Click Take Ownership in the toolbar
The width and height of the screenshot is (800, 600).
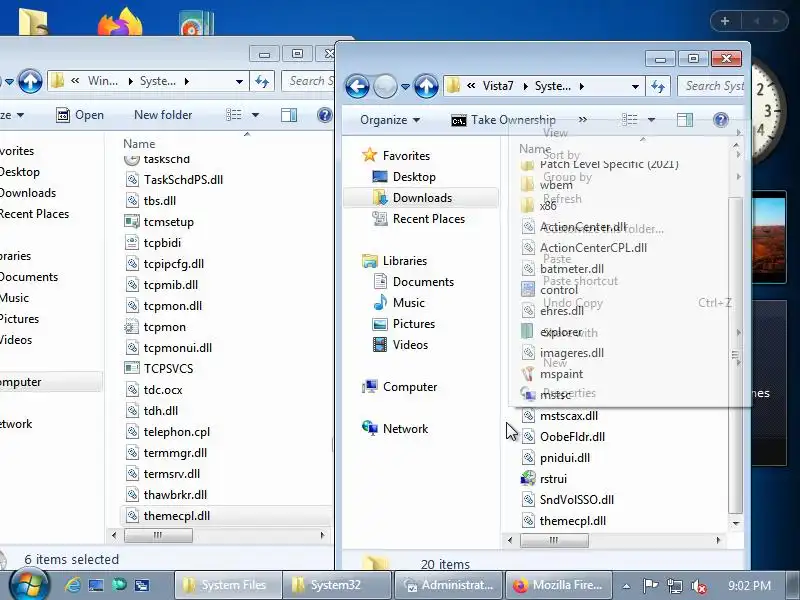coord(504,120)
